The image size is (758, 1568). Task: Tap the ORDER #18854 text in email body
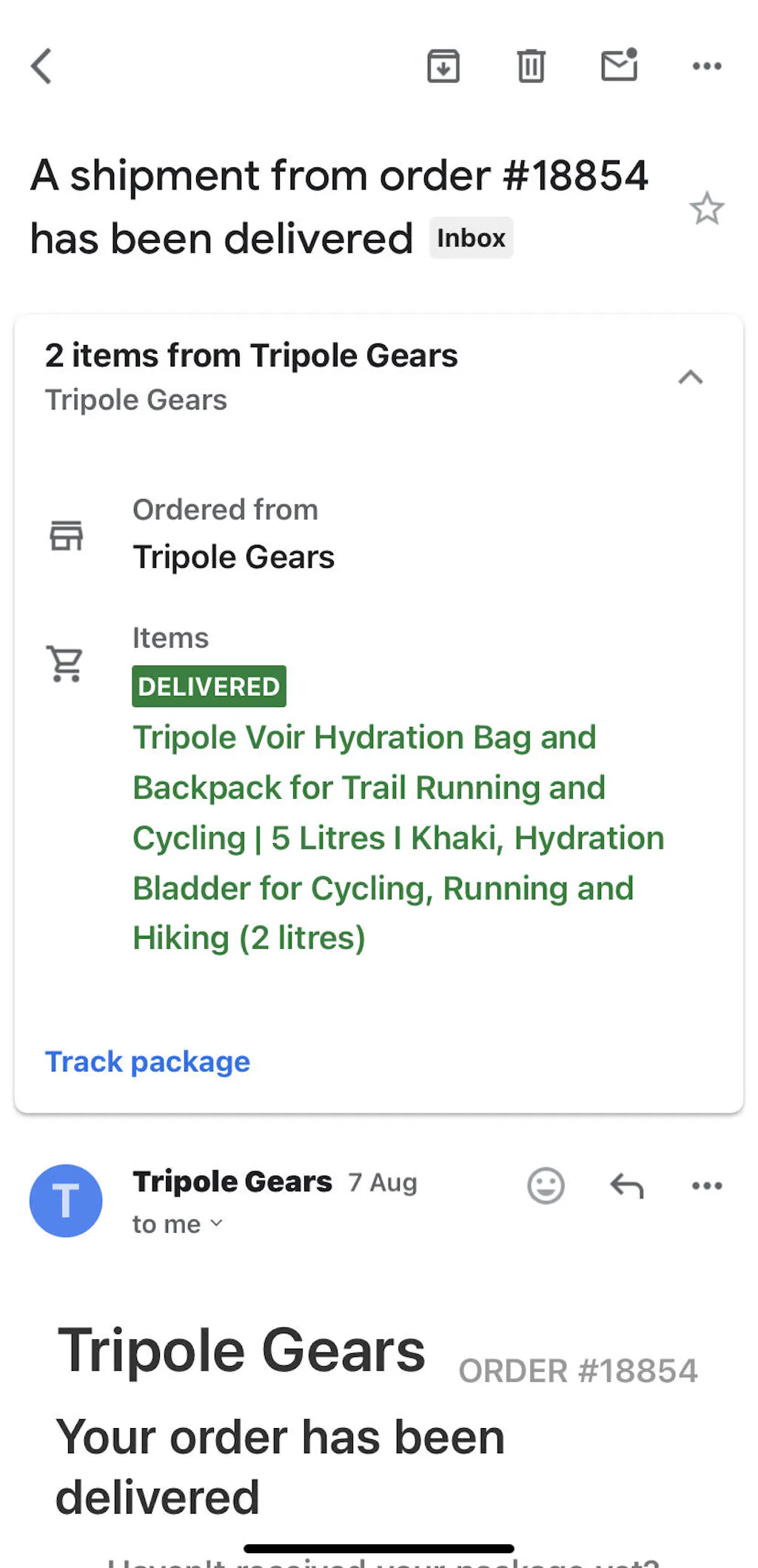[x=578, y=1371]
